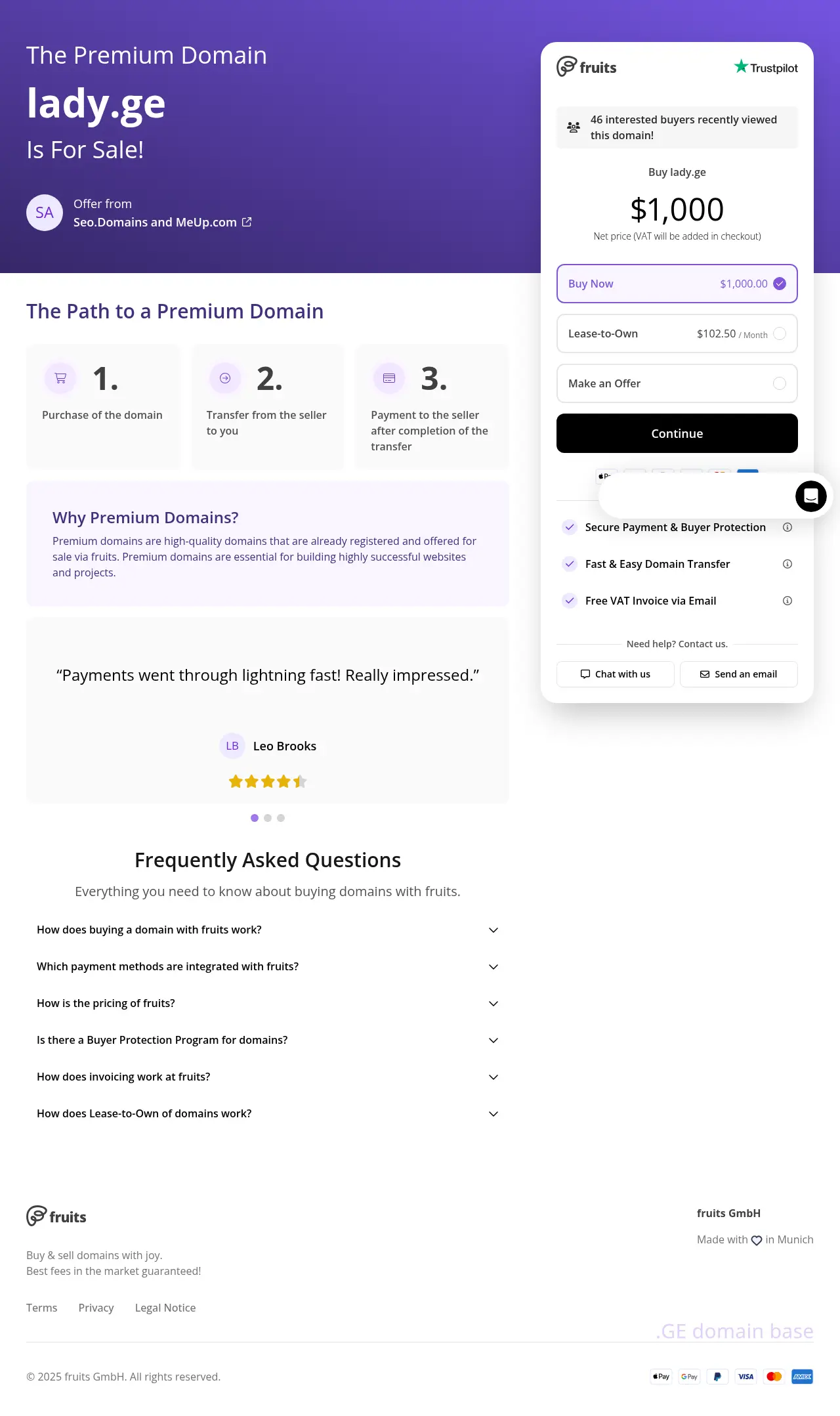
Task: Click the fruits logo in purchase card
Action: point(587,67)
